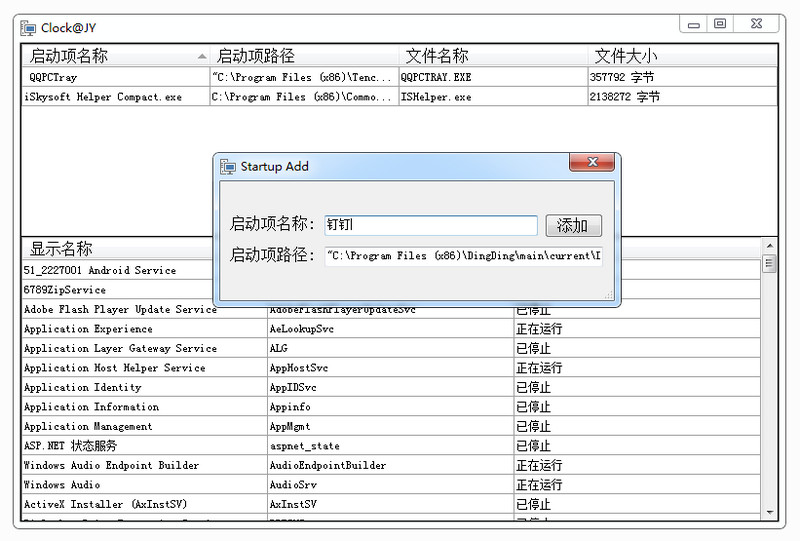Screen dimensions: 800x541
Task: Click the AudioEndpointBuilder service name cell
Action: [x=390, y=465]
